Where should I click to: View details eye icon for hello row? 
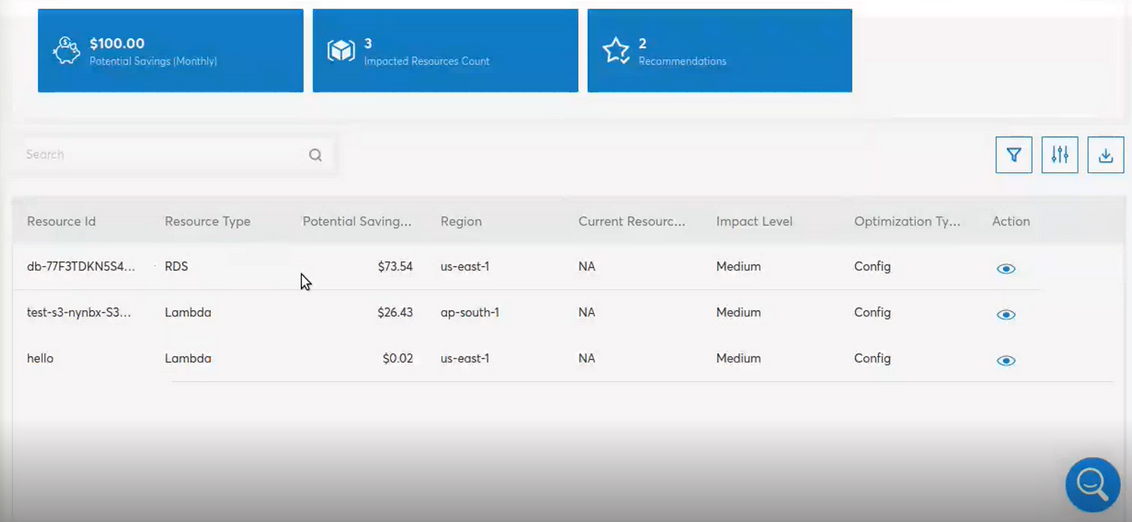1006,361
